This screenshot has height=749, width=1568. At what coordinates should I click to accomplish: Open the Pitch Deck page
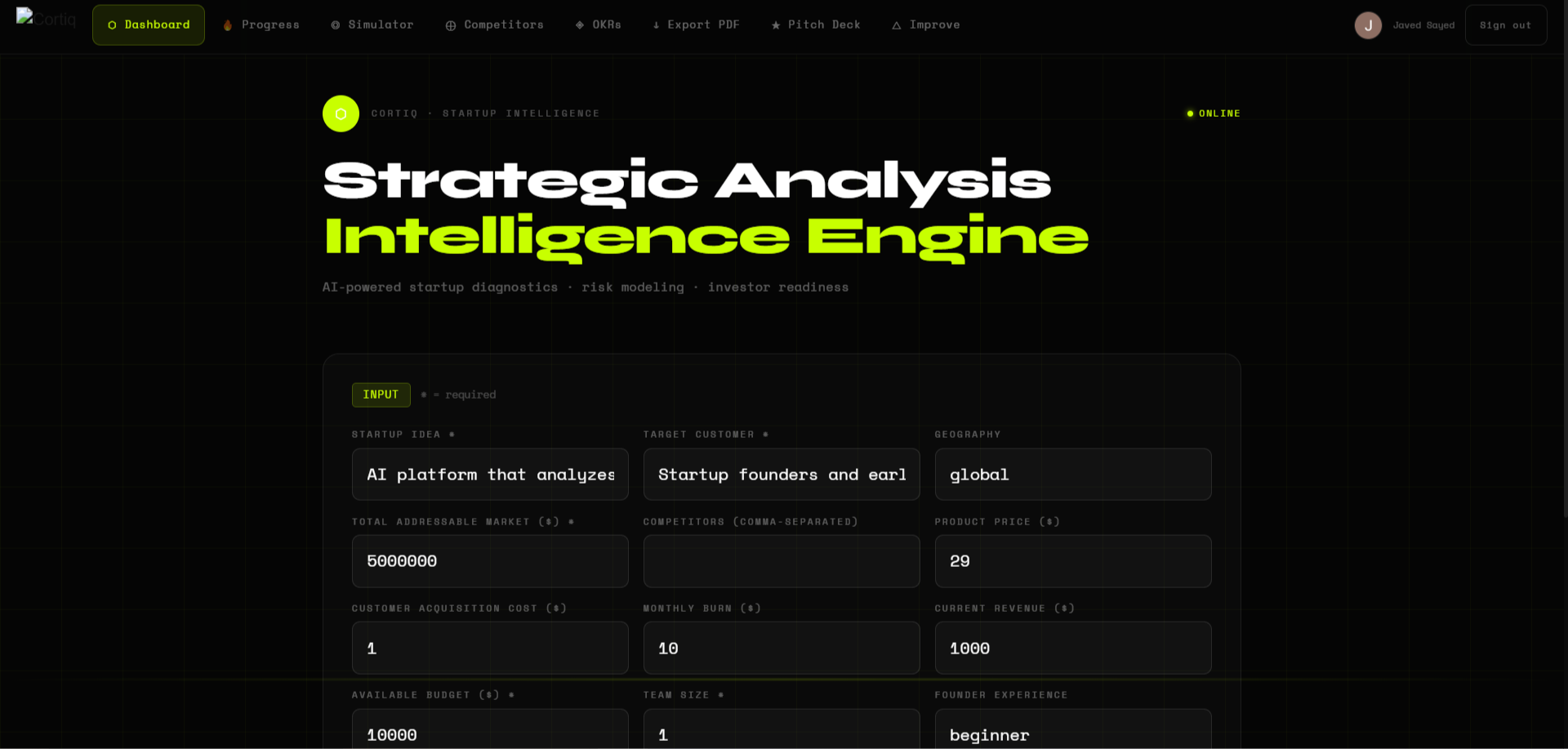(816, 25)
